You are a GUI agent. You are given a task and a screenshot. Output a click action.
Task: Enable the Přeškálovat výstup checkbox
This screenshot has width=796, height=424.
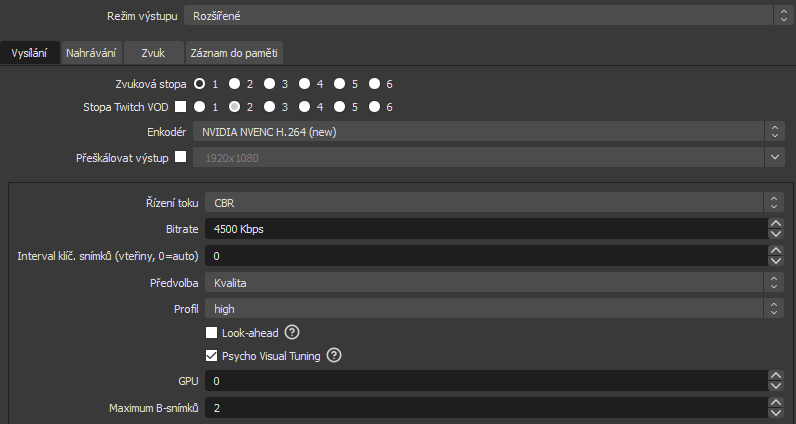(x=181, y=157)
